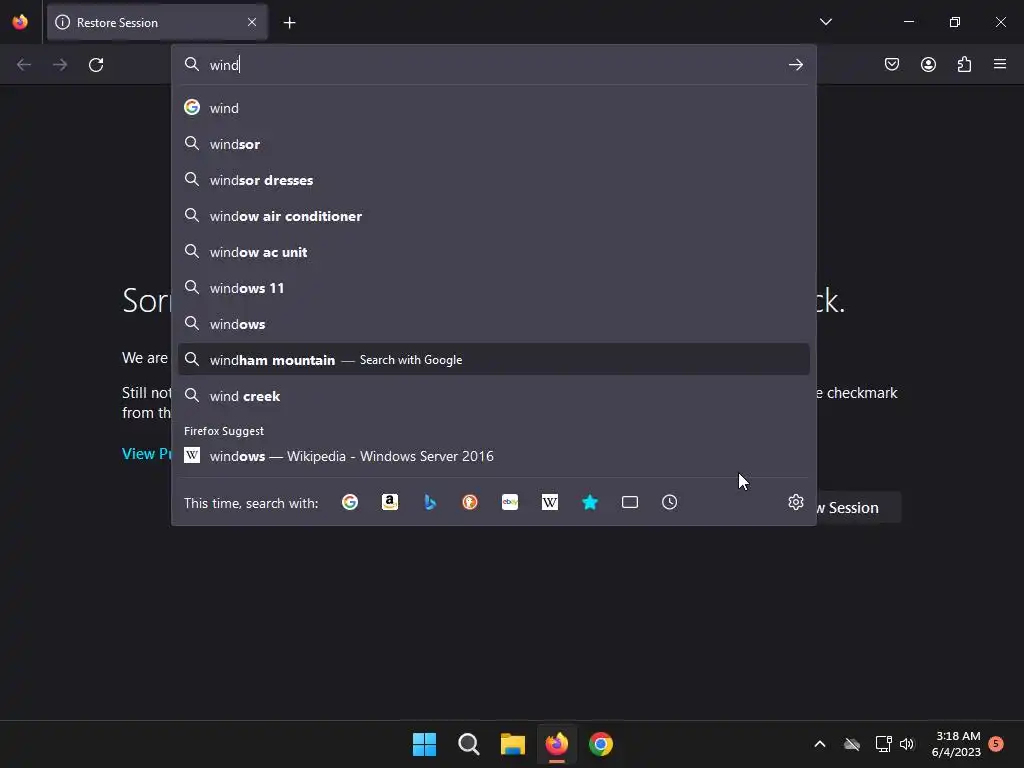This screenshot has width=1024, height=768.
Task: Open search settings gear icon
Action: click(795, 502)
